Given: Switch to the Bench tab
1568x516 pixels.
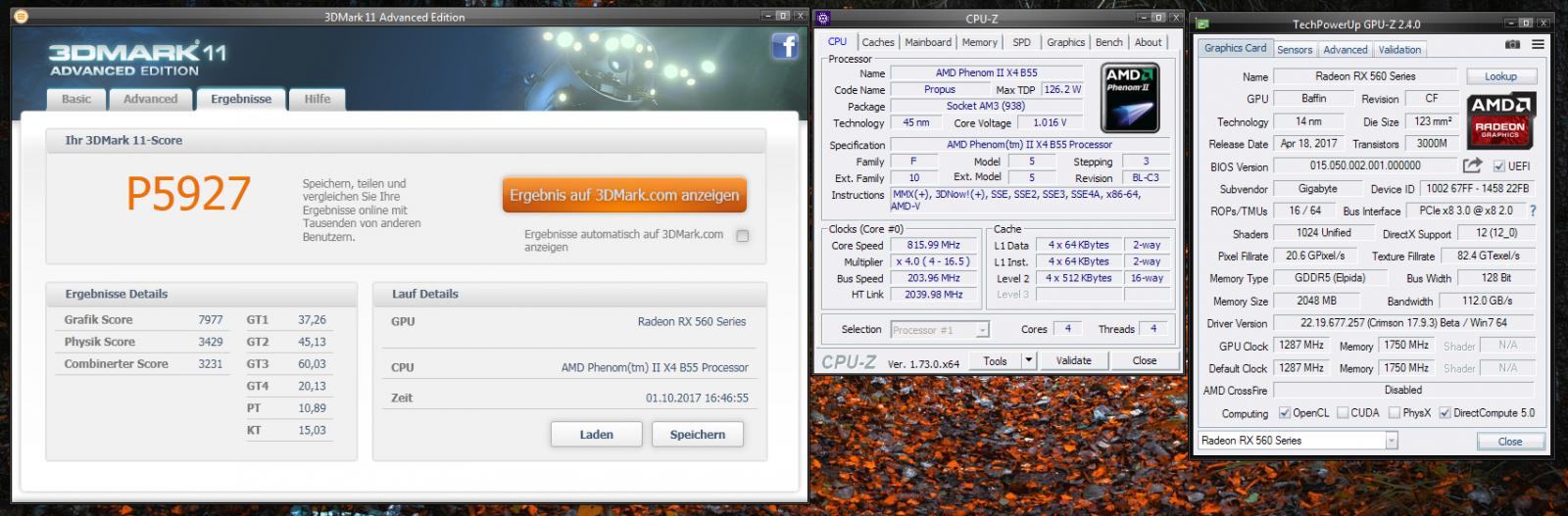Looking at the screenshot, I should (1109, 42).
